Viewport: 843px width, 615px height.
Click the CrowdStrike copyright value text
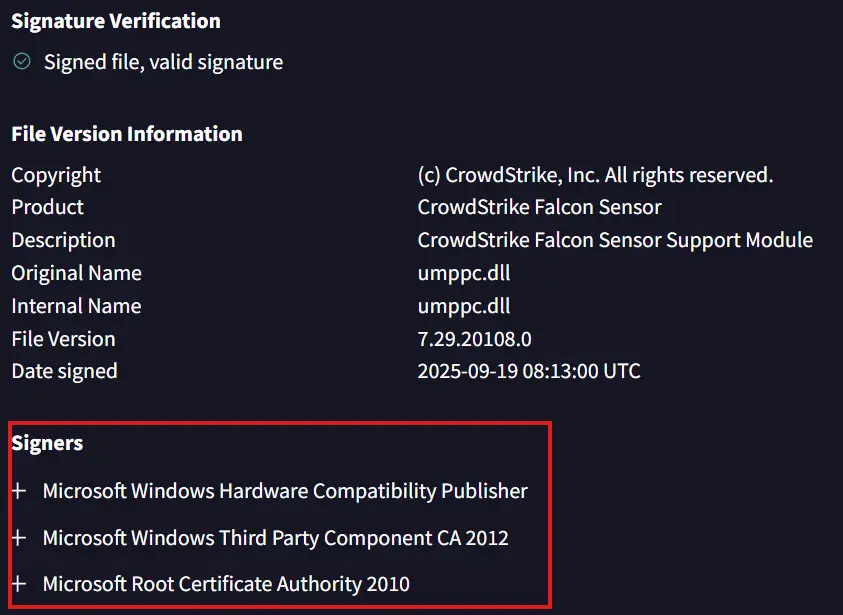pos(595,175)
